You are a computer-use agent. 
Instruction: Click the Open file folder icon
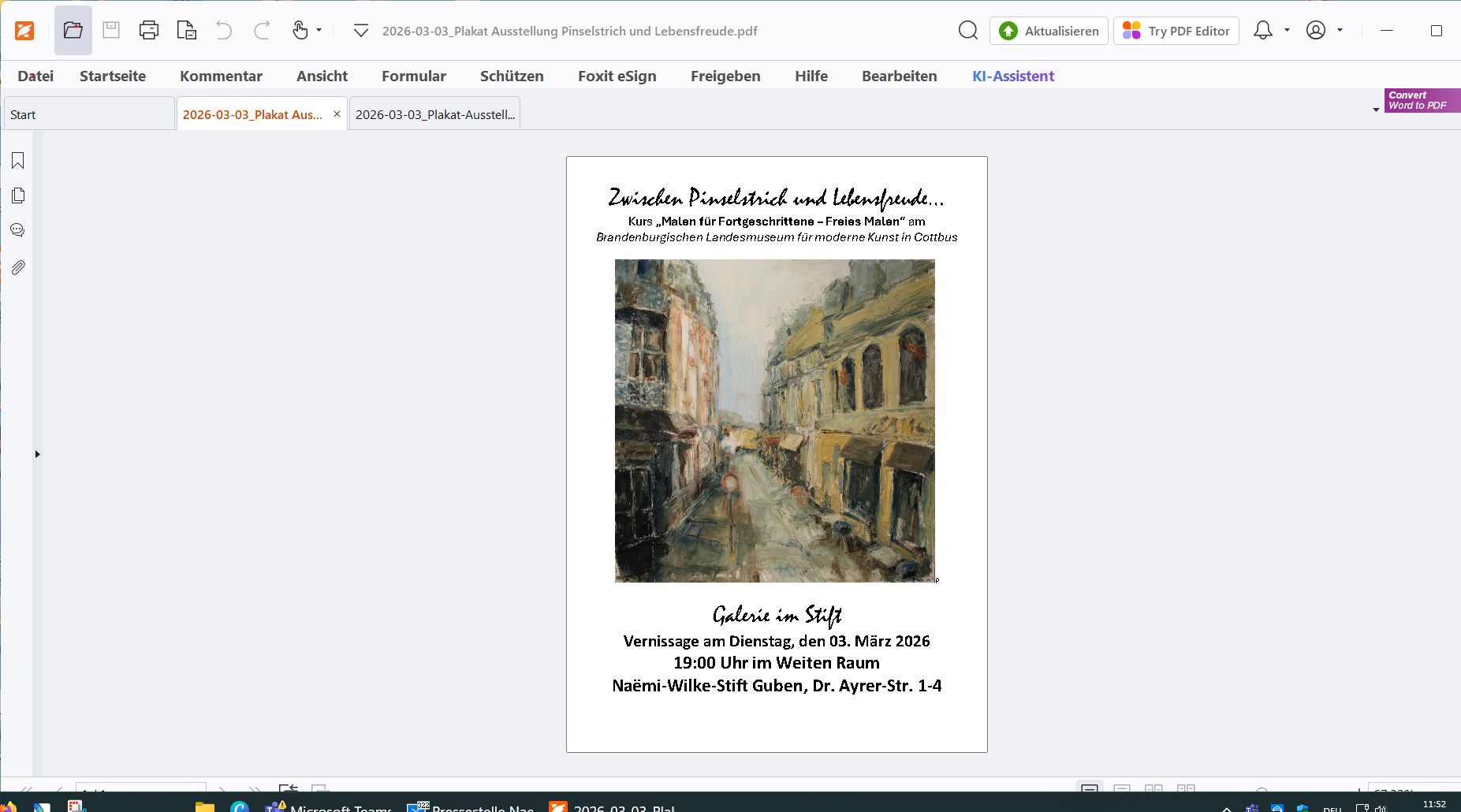pos(73,31)
